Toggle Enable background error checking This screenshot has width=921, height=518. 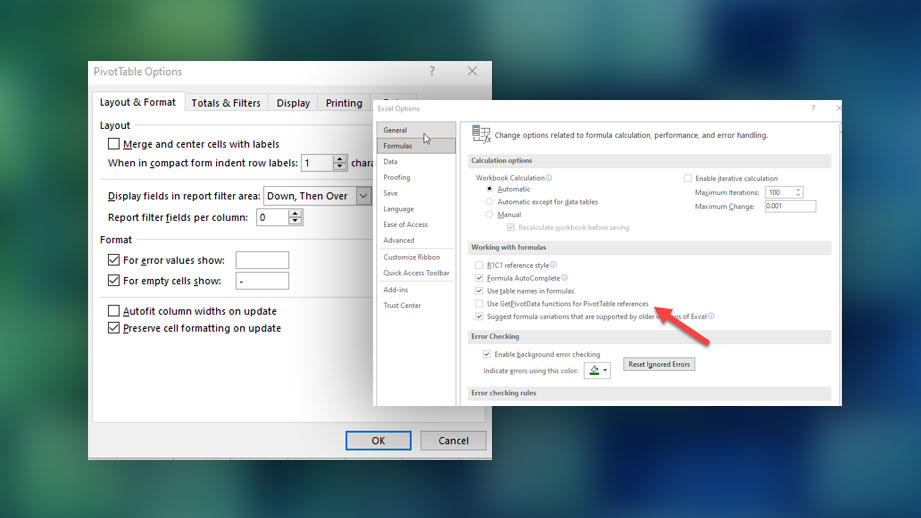tap(487, 354)
